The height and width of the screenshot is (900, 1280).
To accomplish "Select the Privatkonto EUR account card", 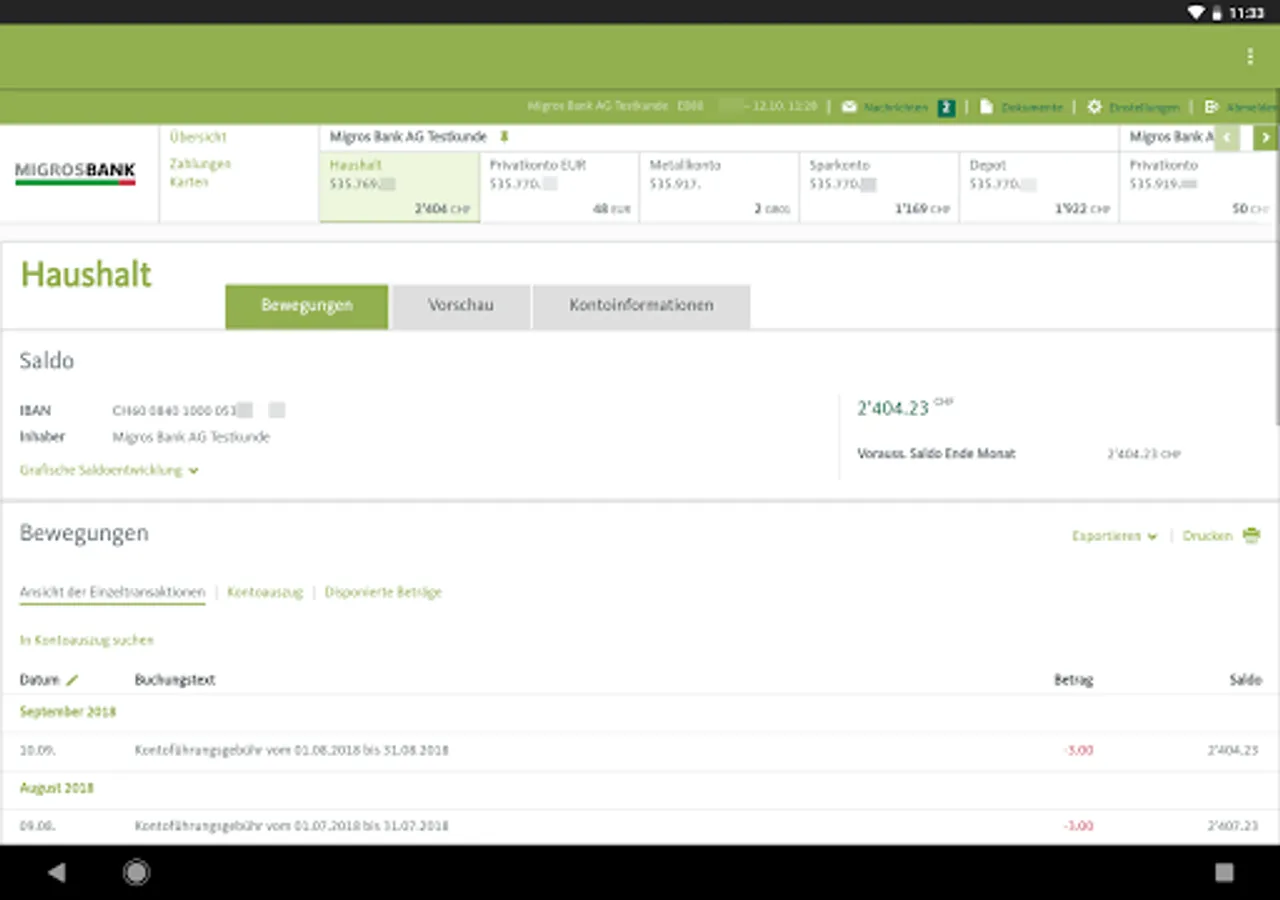I will point(560,187).
